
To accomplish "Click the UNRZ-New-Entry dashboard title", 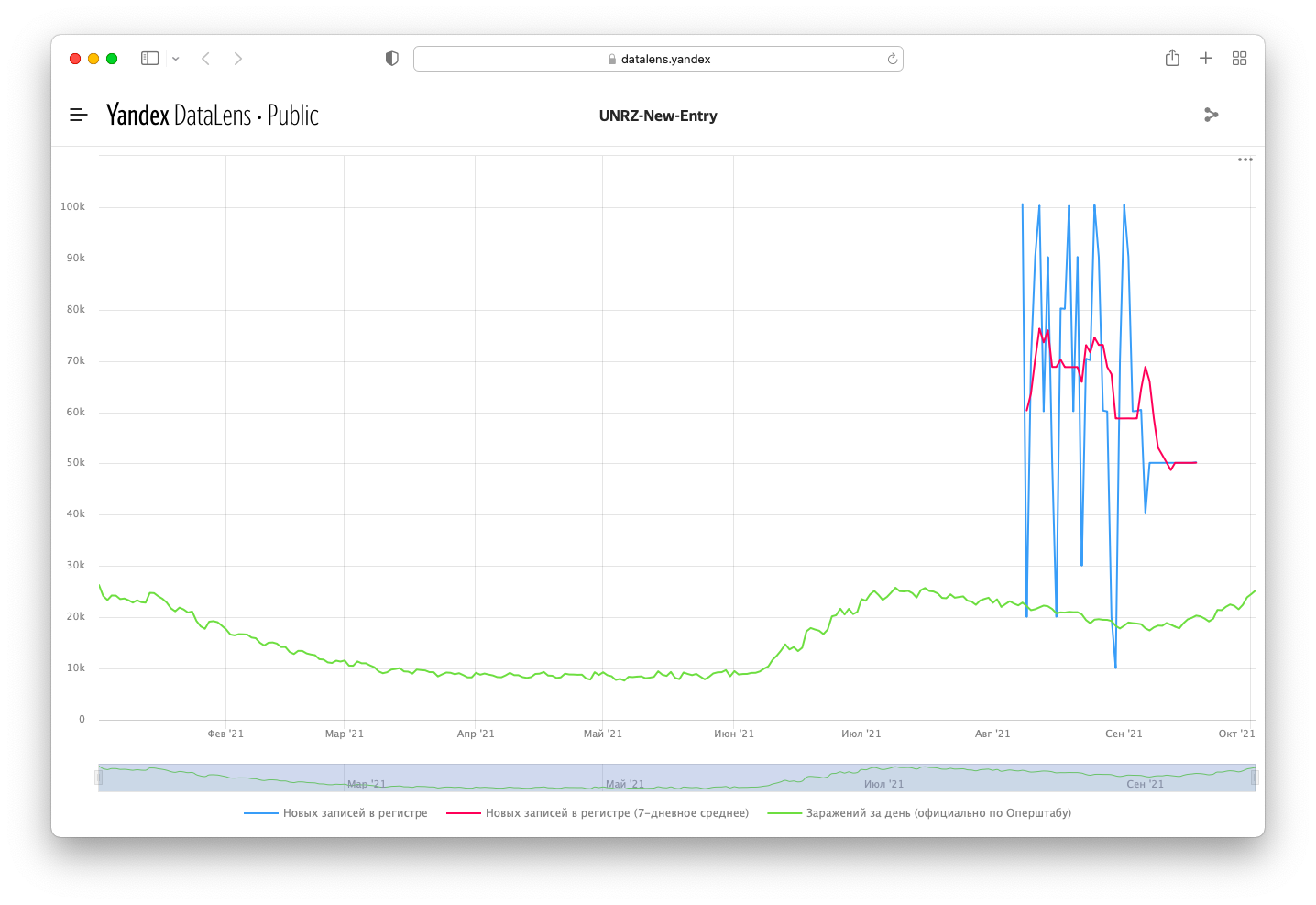I will (658, 116).
